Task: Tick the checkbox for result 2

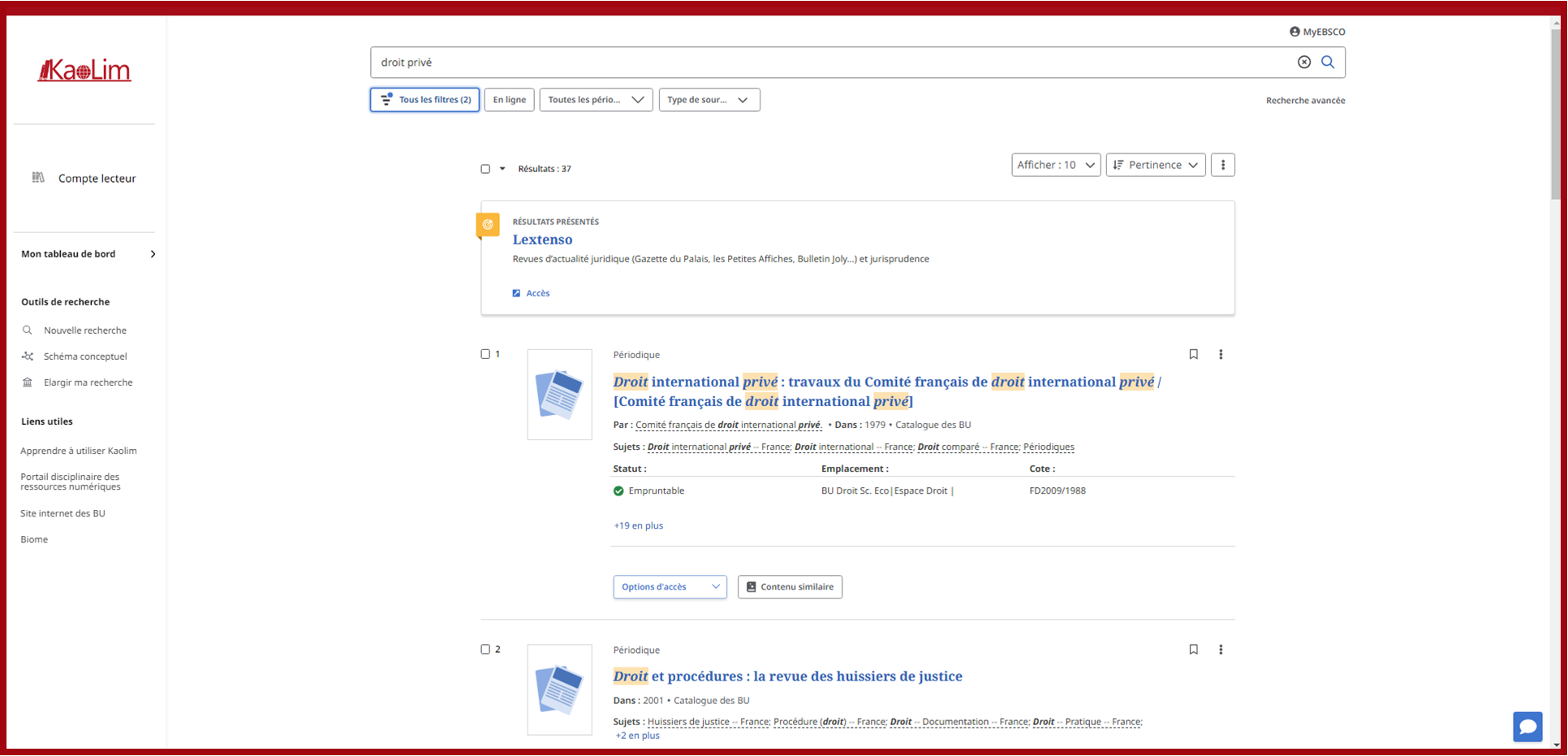Action: [485, 650]
